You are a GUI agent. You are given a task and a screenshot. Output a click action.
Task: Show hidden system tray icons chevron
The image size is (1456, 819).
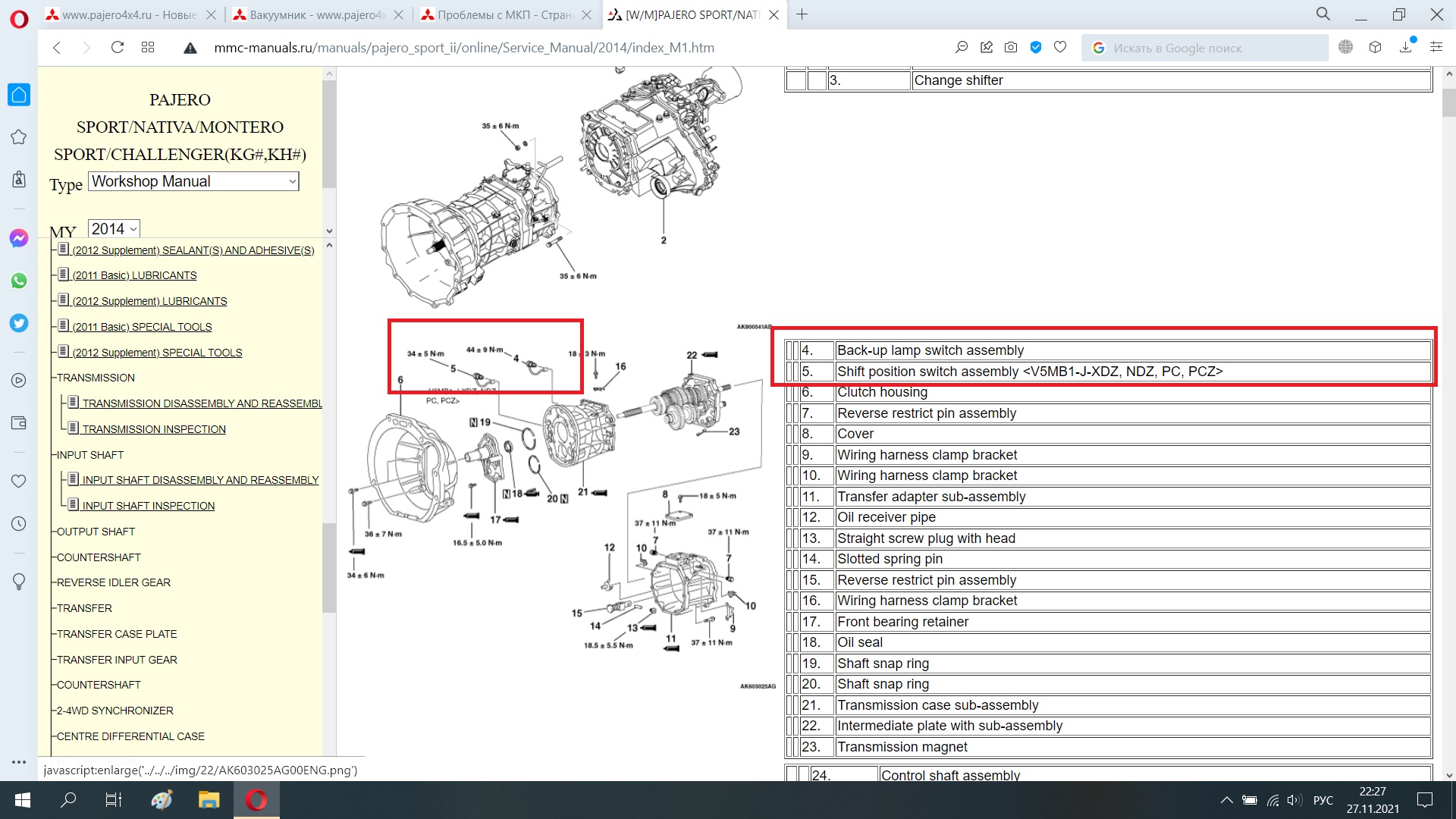(1226, 800)
